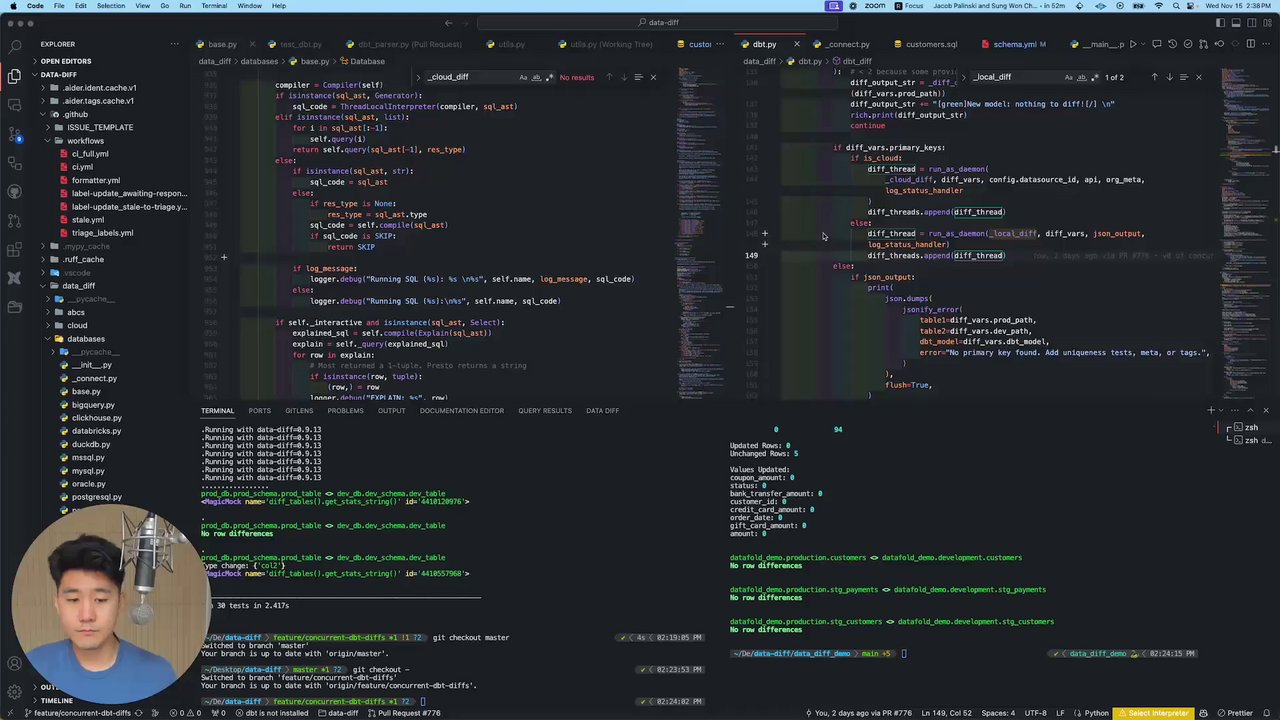This screenshot has height=720, width=1280.
Task: Go back with the navigation arrow
Action: [x=448, y=22]
